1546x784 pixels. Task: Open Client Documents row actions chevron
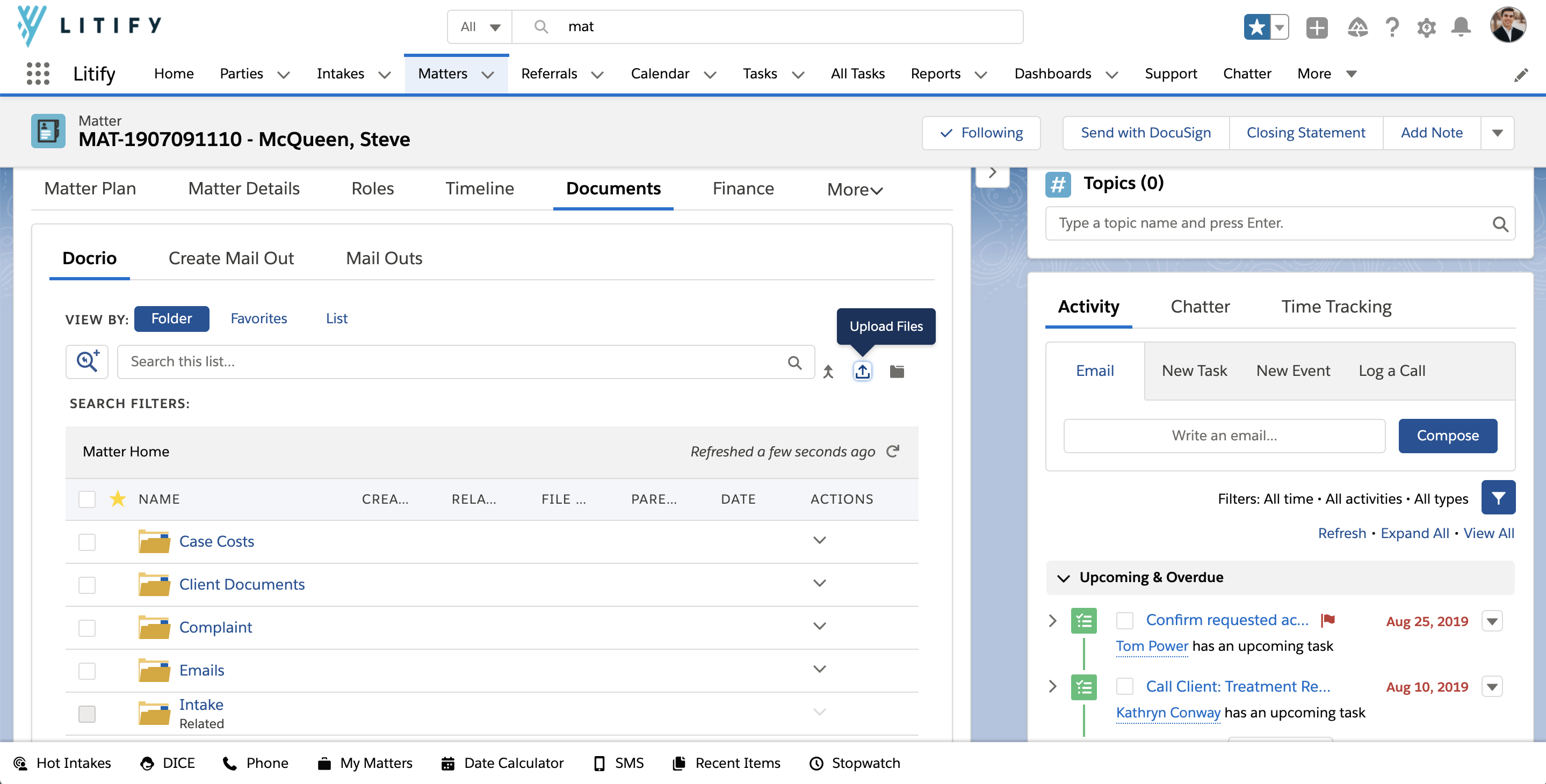(x=819, y=584)
